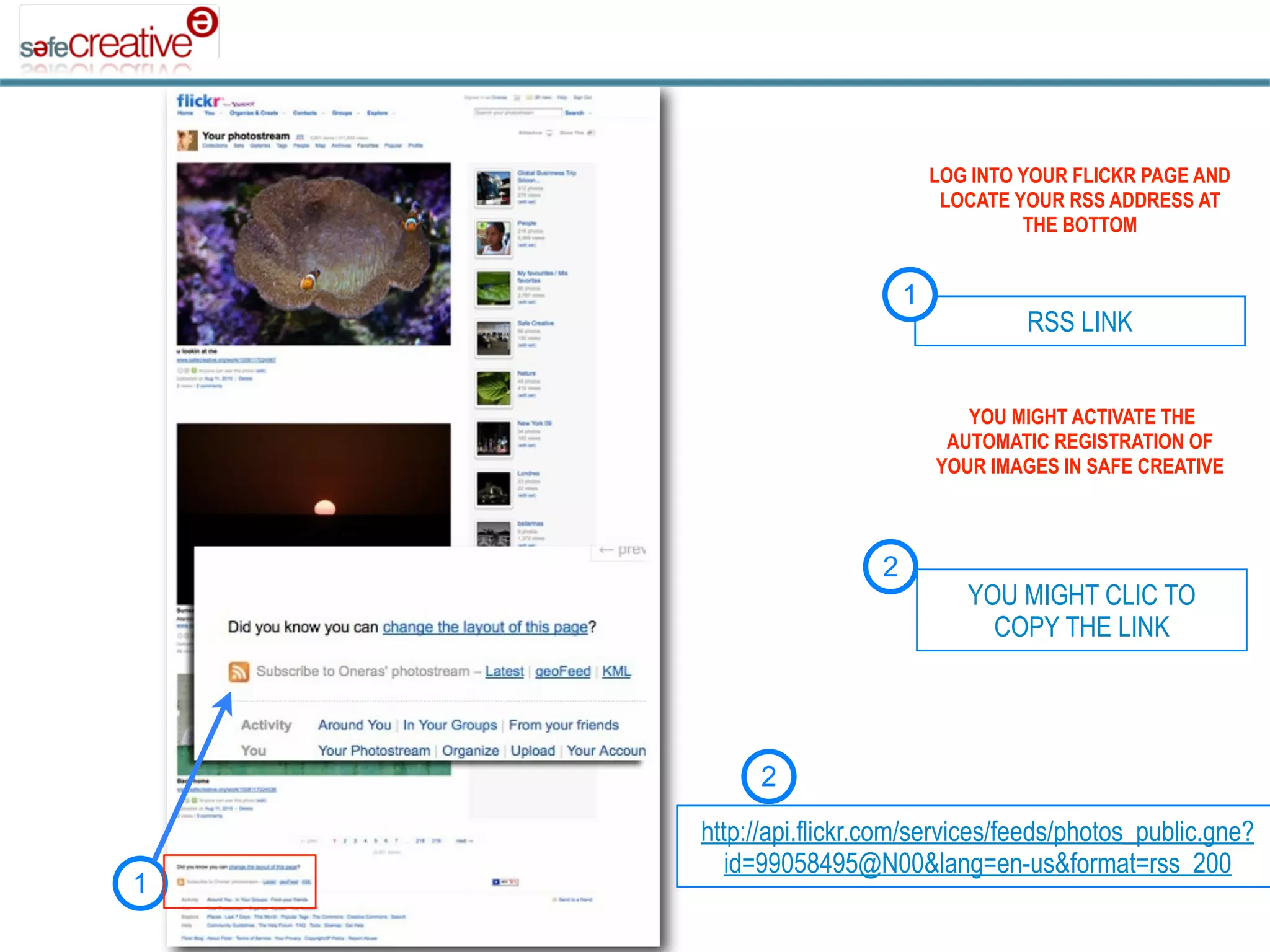Open the Profile photostream tab
The height and width of the screenshot is (952, 1270).
click(415, 146)
